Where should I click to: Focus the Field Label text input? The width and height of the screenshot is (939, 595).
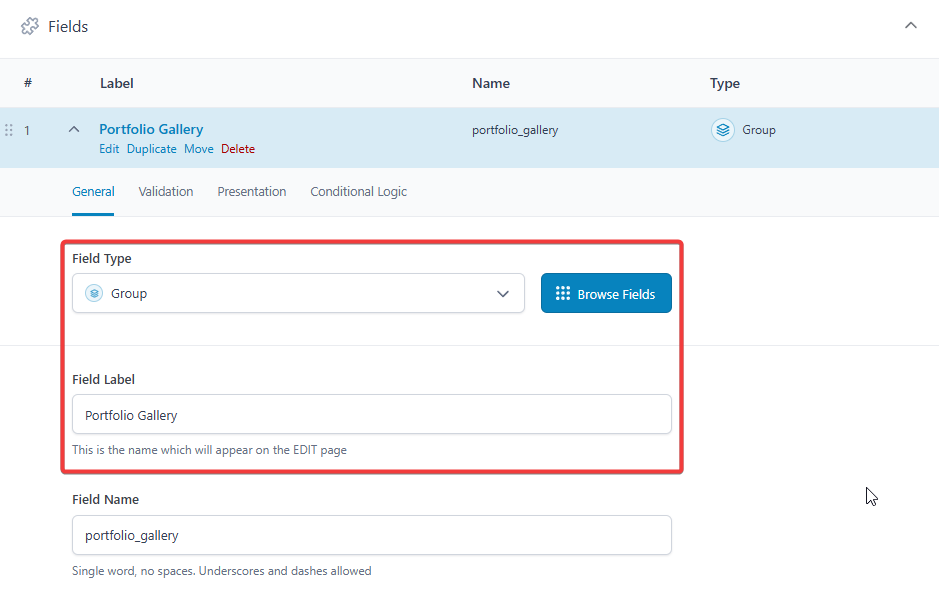(371, 415)
